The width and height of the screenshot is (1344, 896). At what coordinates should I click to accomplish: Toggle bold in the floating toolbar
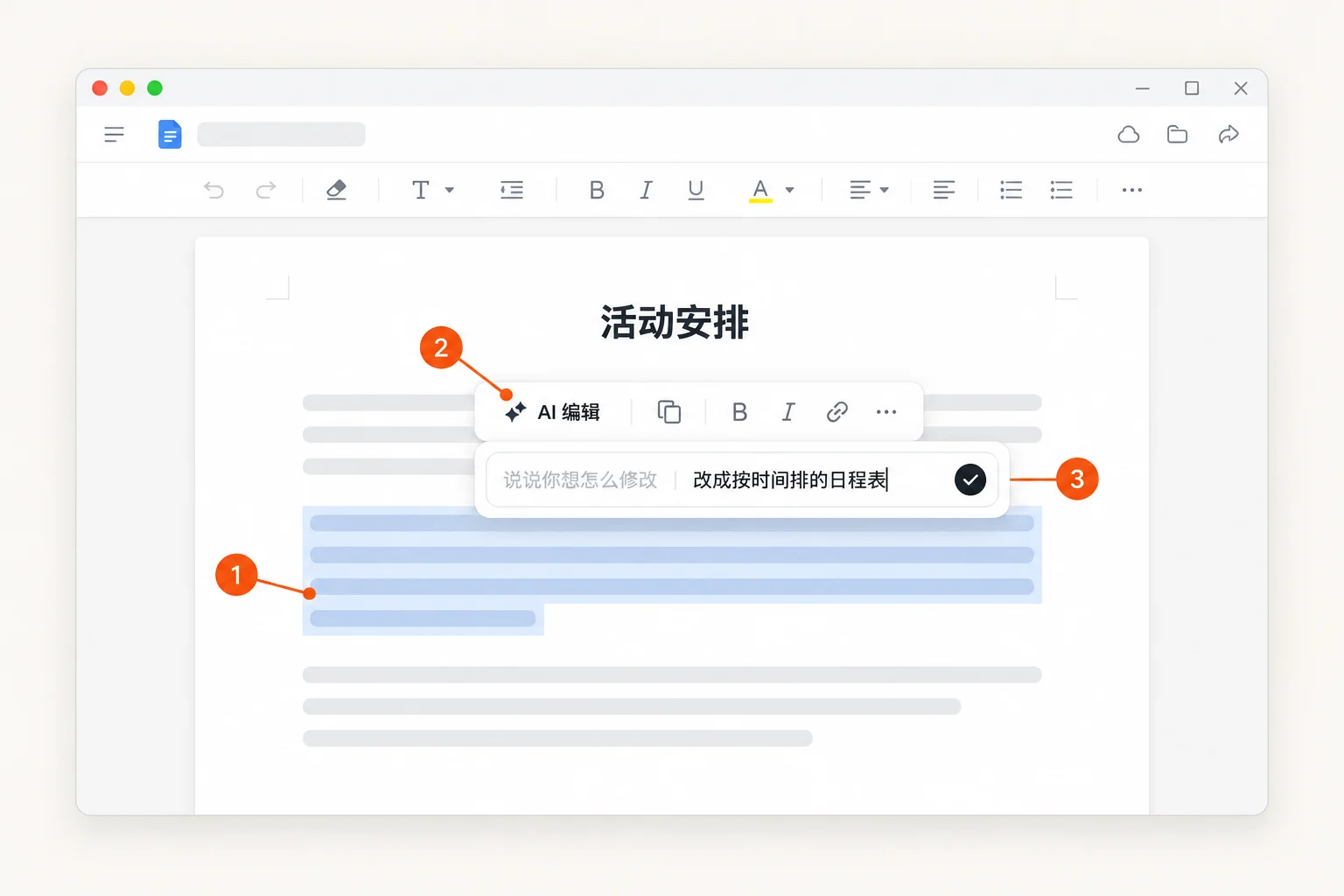click(739, 412)
